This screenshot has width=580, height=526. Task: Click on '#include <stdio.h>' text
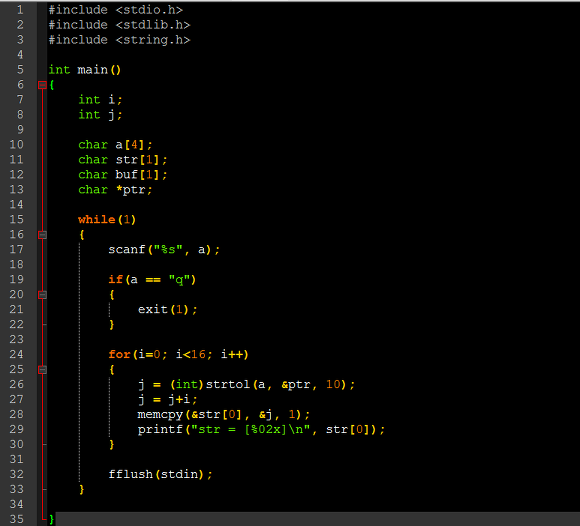[115, 10]
